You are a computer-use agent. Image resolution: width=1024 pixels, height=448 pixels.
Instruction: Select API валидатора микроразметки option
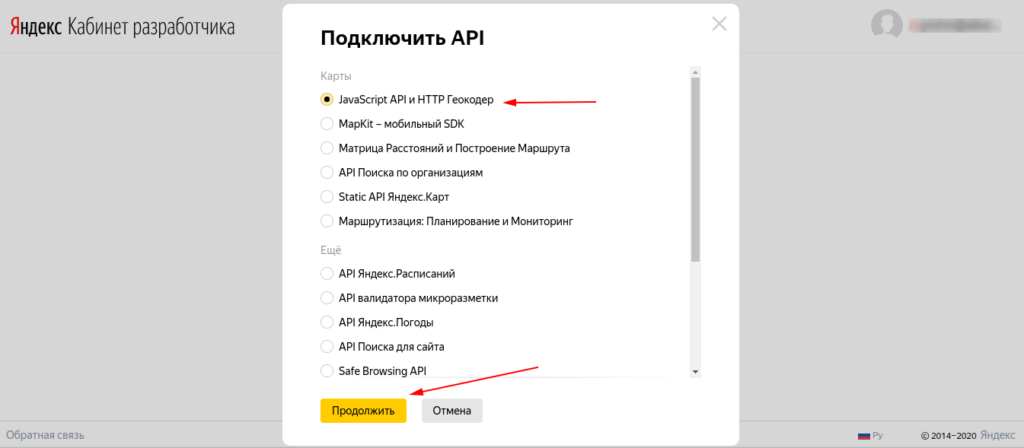(327, 298)
